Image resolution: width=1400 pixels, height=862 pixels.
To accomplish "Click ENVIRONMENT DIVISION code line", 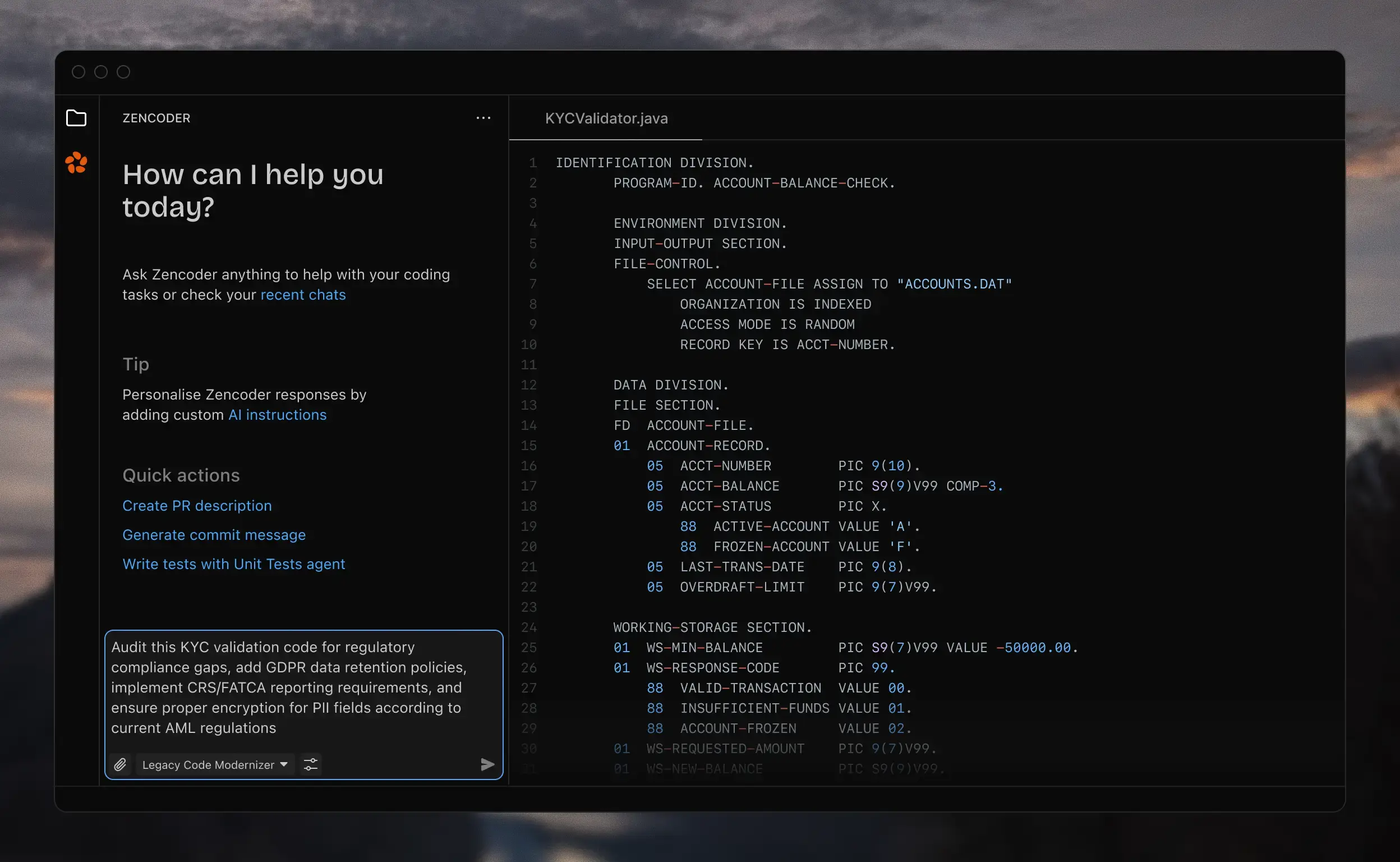I will (701, 223).
